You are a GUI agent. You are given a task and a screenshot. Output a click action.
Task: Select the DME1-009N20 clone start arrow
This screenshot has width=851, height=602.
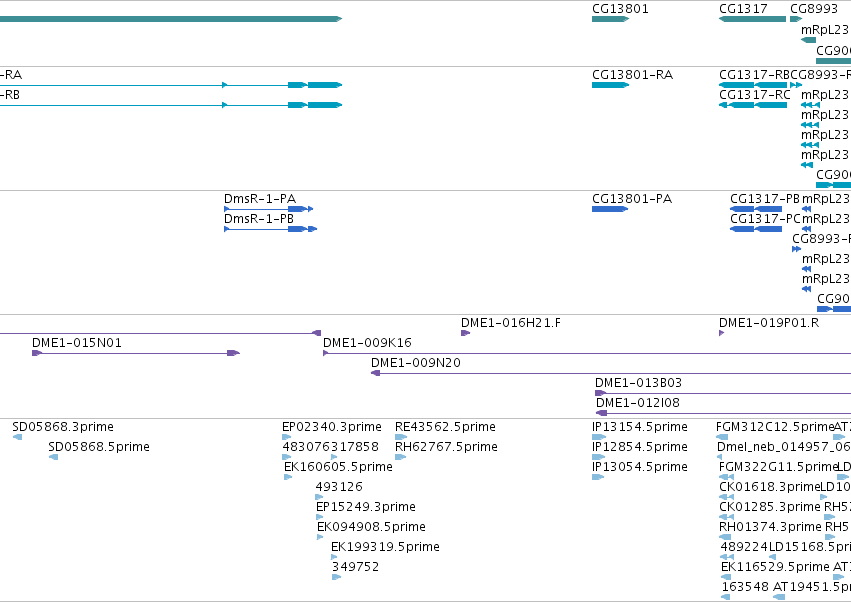point(375,373)
